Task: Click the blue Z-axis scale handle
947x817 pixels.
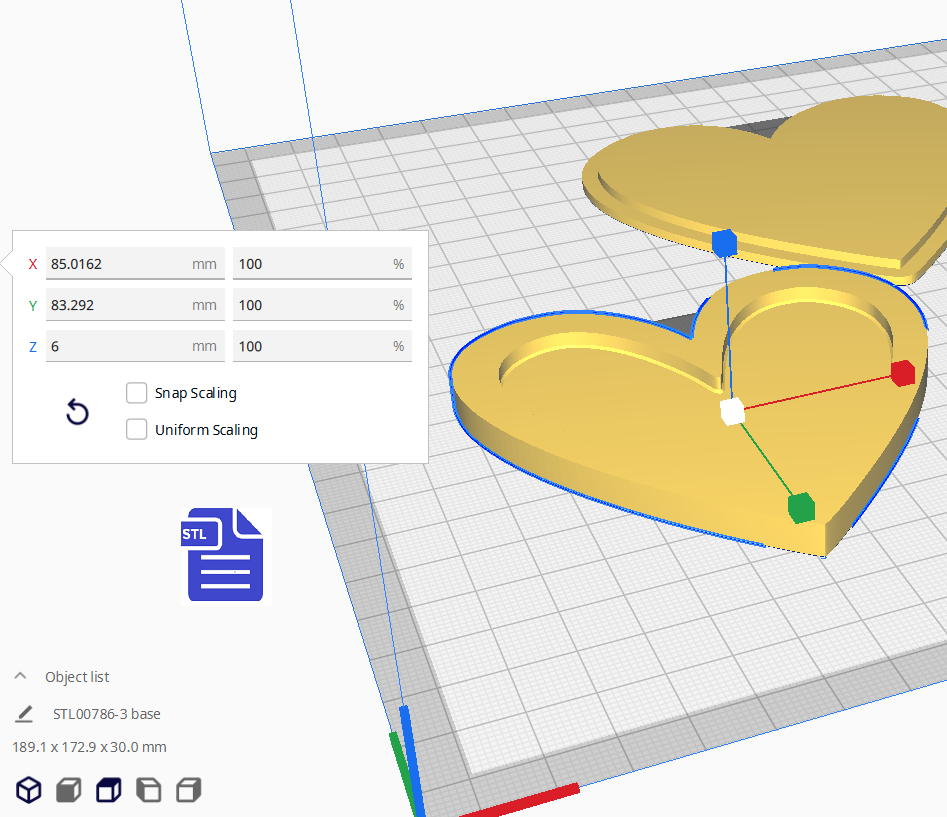Action: 723,242
